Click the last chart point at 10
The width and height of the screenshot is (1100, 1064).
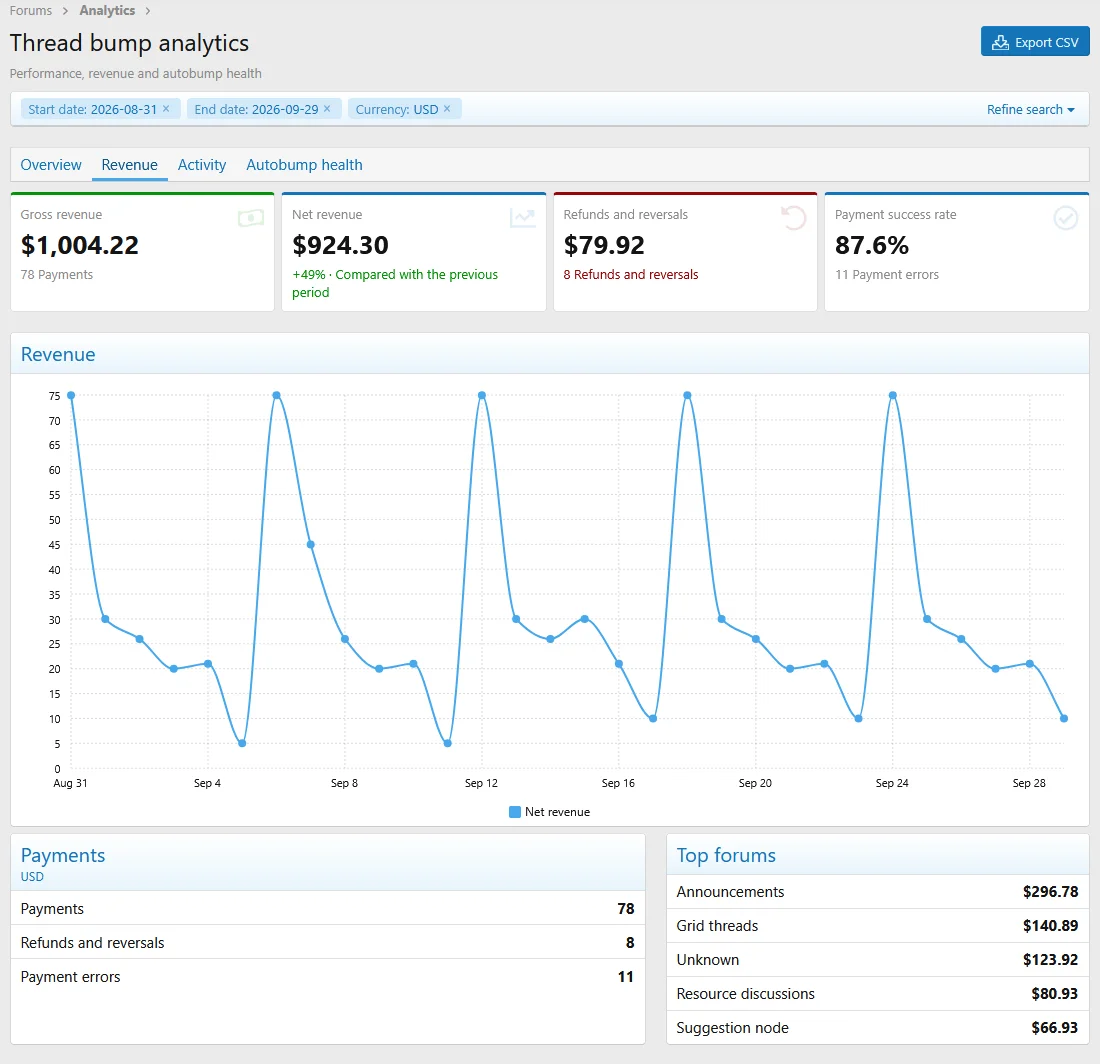1064,718
